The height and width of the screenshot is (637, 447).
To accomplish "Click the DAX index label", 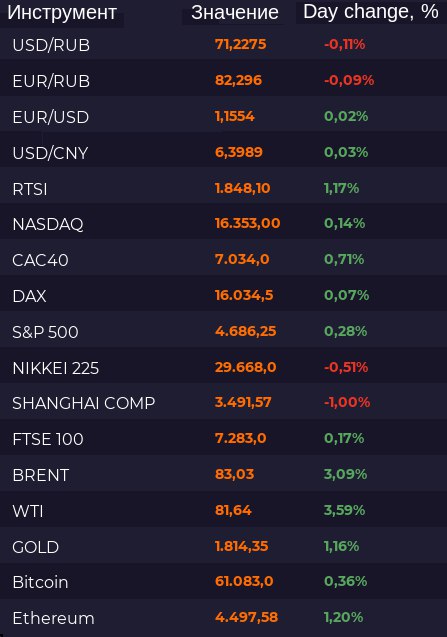I will [x=29, y=296].
